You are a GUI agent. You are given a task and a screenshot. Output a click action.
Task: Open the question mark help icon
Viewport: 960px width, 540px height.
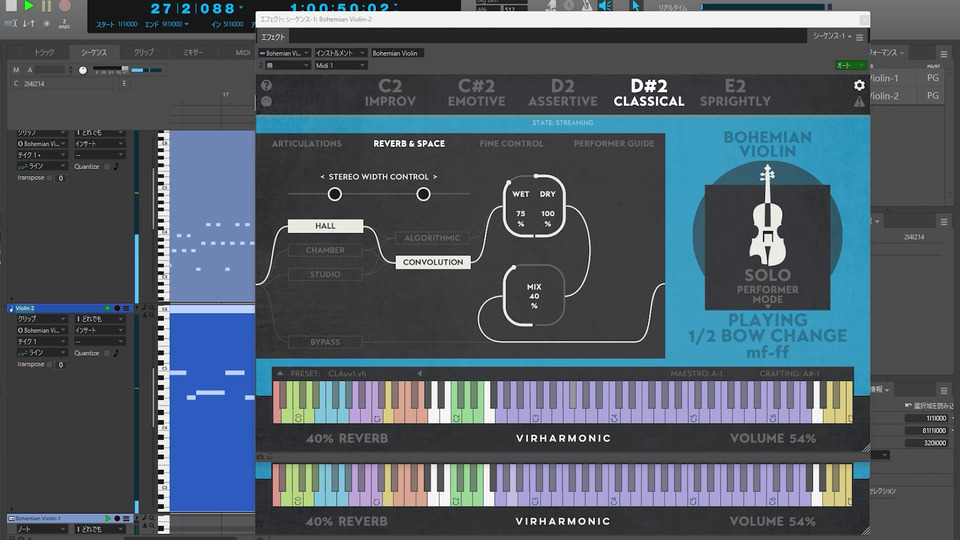coord(266,85)
